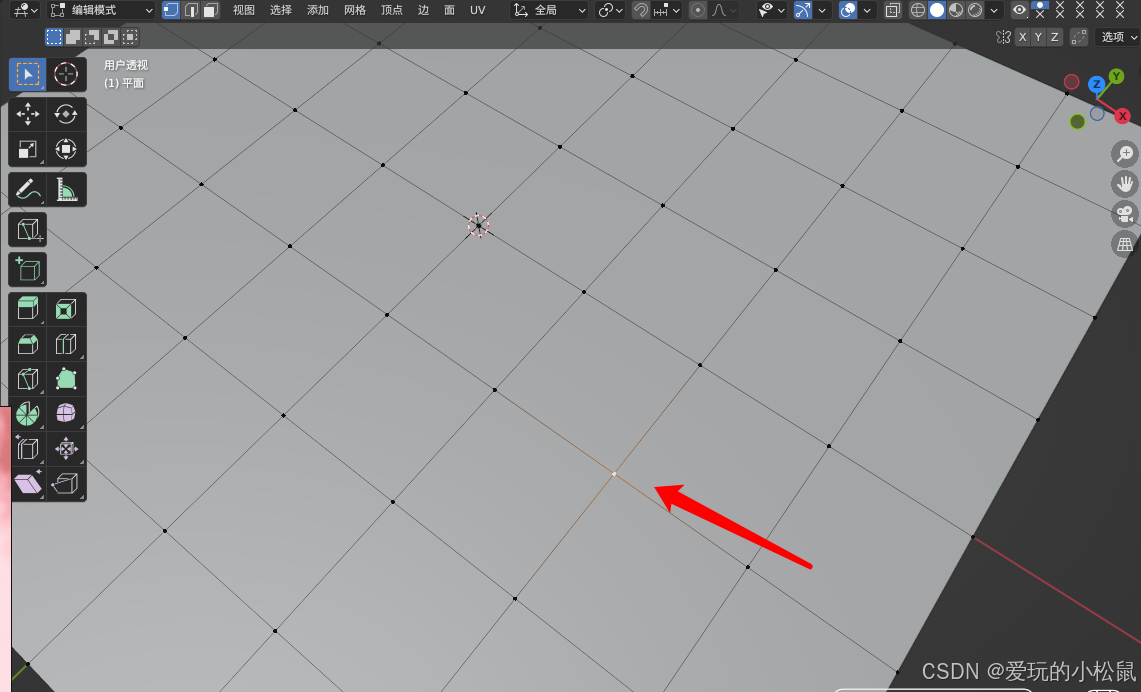Screen dimensions: 1141x692
Task: Select the Measure ruler tool
Action: 66,190
